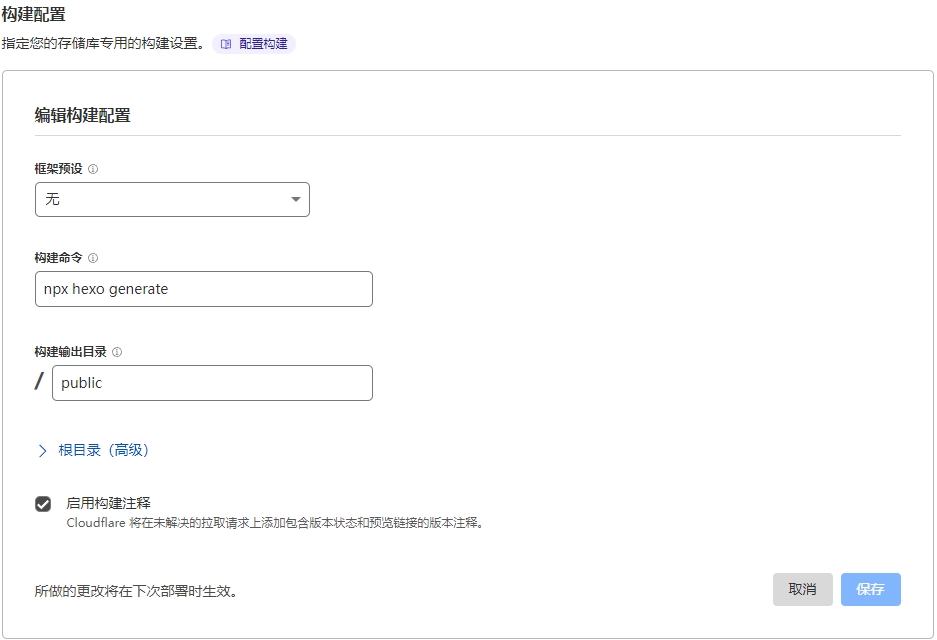Click the slash prefix before the public field

[40, 382]
